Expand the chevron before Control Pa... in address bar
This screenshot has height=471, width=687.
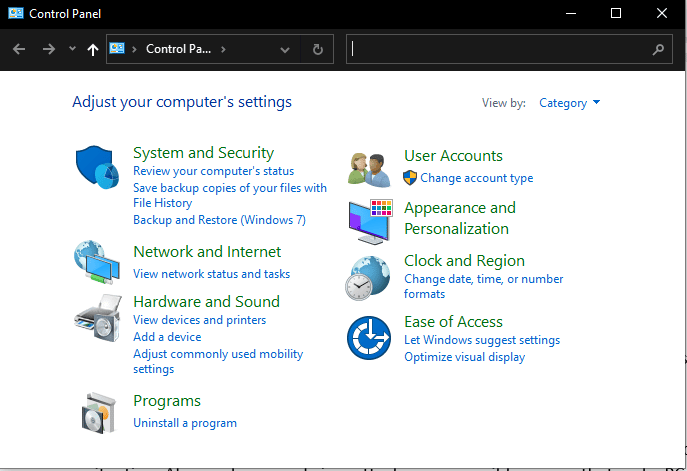(x=135, y=49)
